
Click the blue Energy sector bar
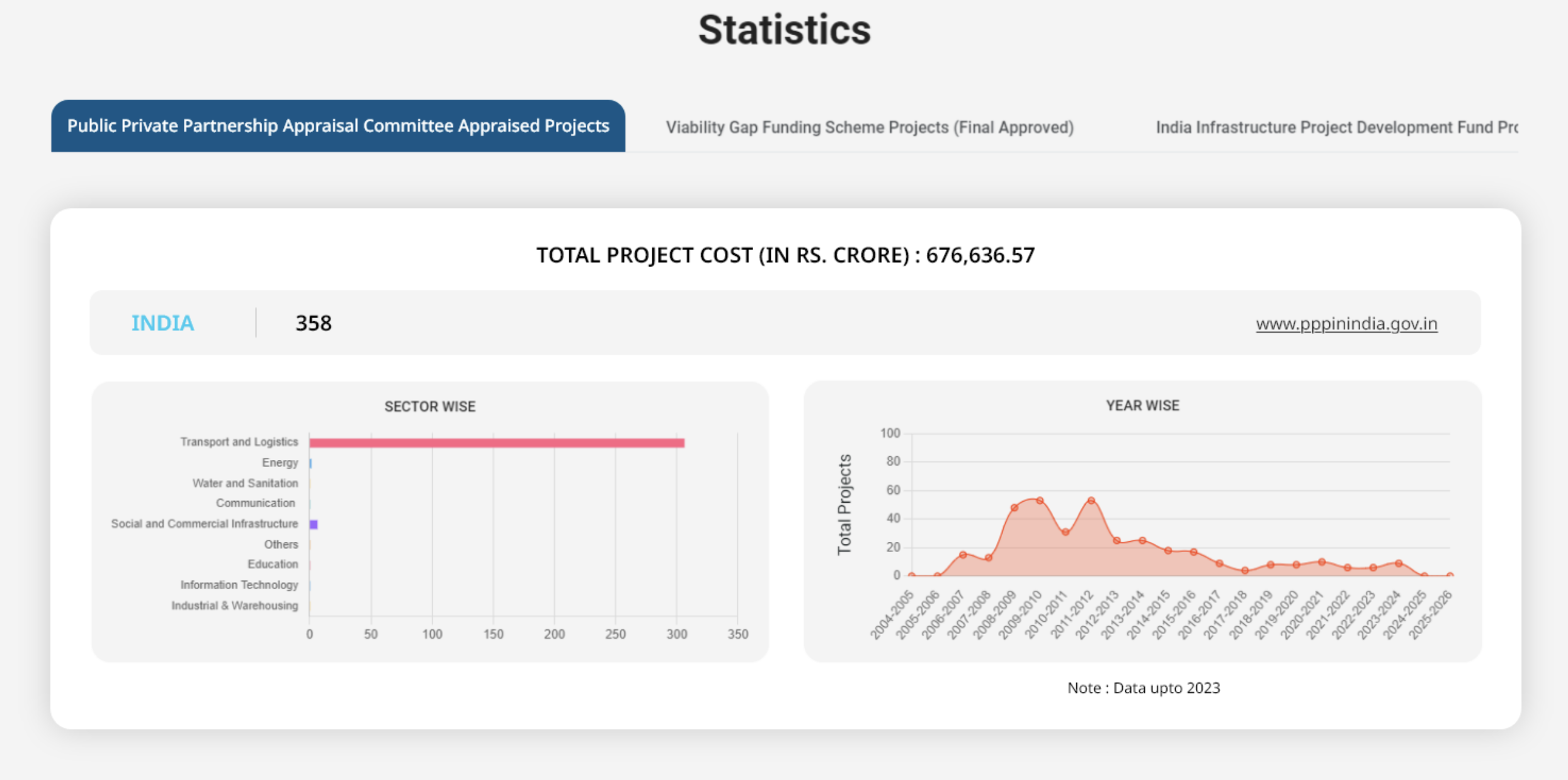[310, 463]
